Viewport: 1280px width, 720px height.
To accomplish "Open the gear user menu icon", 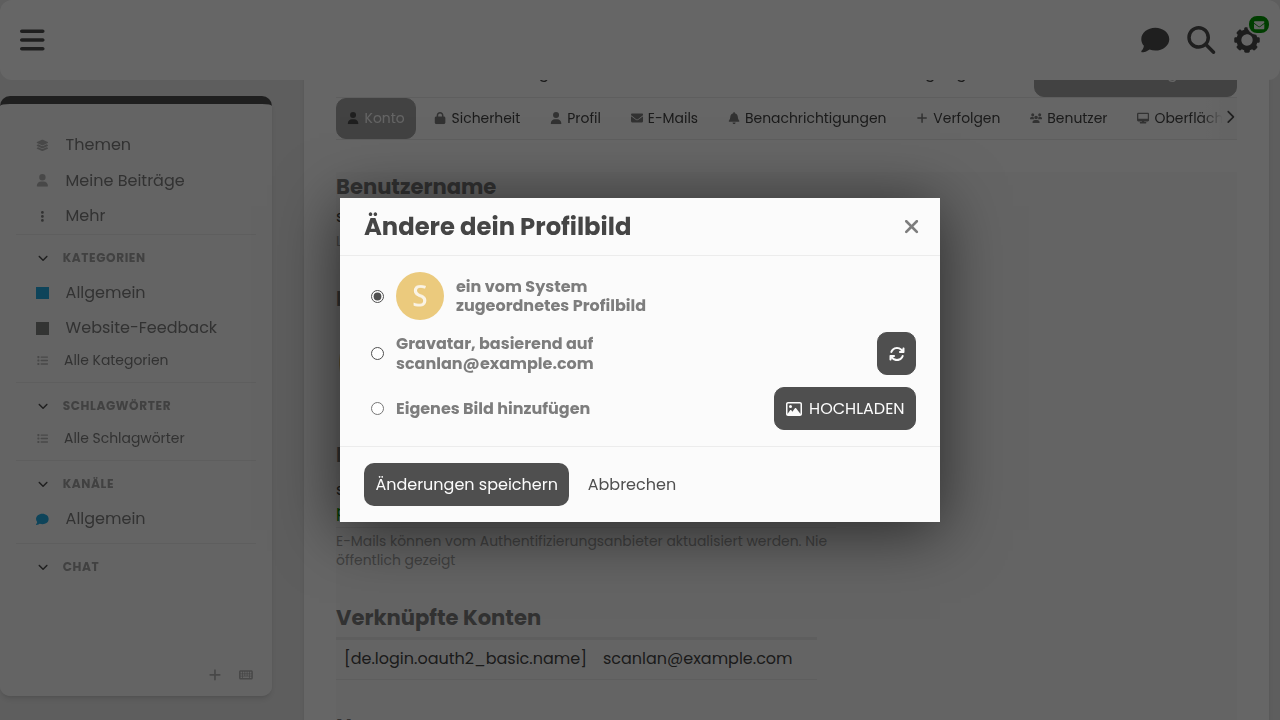I will click(1247, 40).
